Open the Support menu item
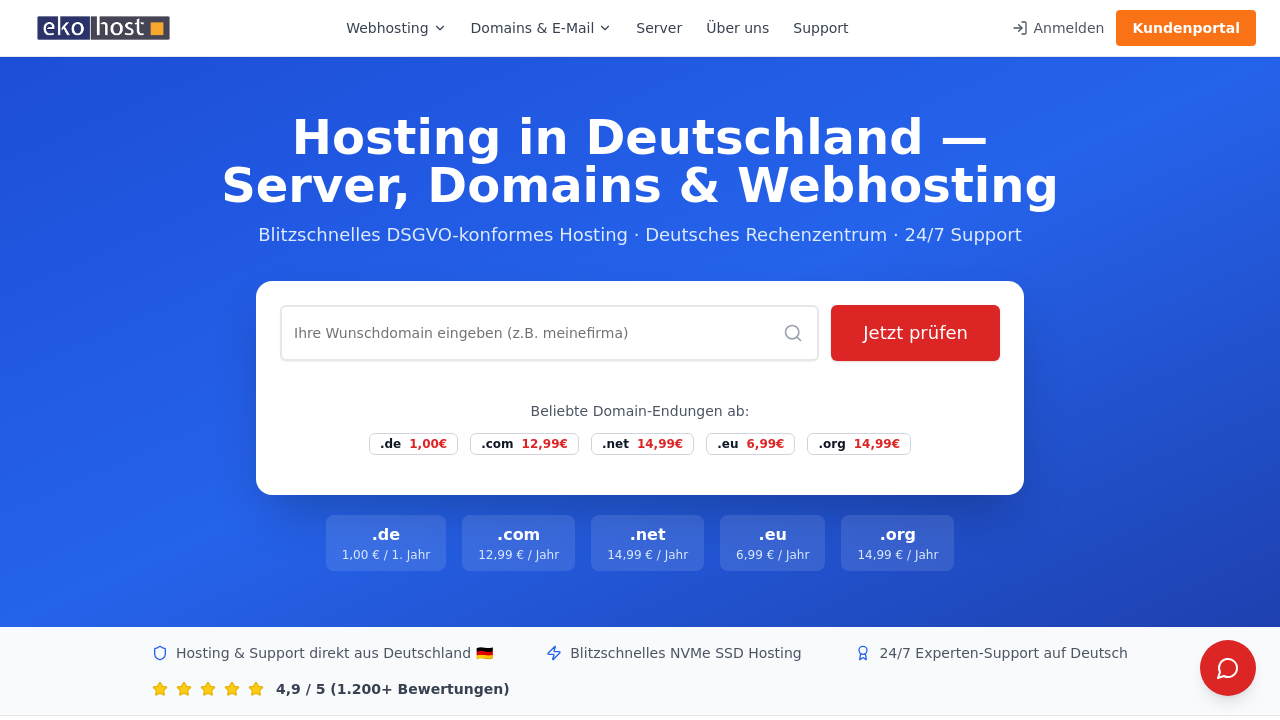Screen dimensions: 1280x720 click(x=821, y=28)
